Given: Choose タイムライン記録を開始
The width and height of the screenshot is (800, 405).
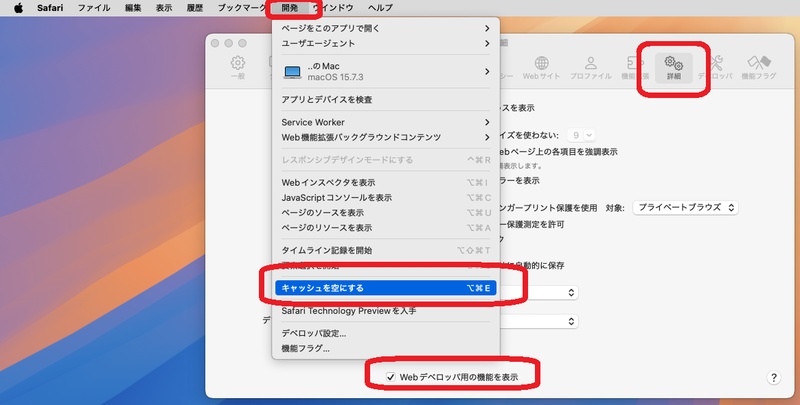Looking at the screenshot, I should (x=386, y=250).
